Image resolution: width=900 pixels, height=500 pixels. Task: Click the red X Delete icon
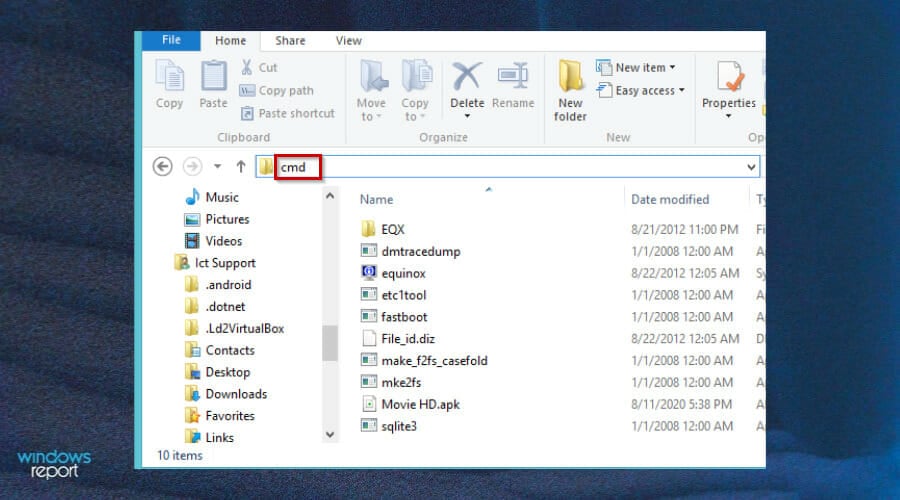pyautogui.click(x=467, y=76)
